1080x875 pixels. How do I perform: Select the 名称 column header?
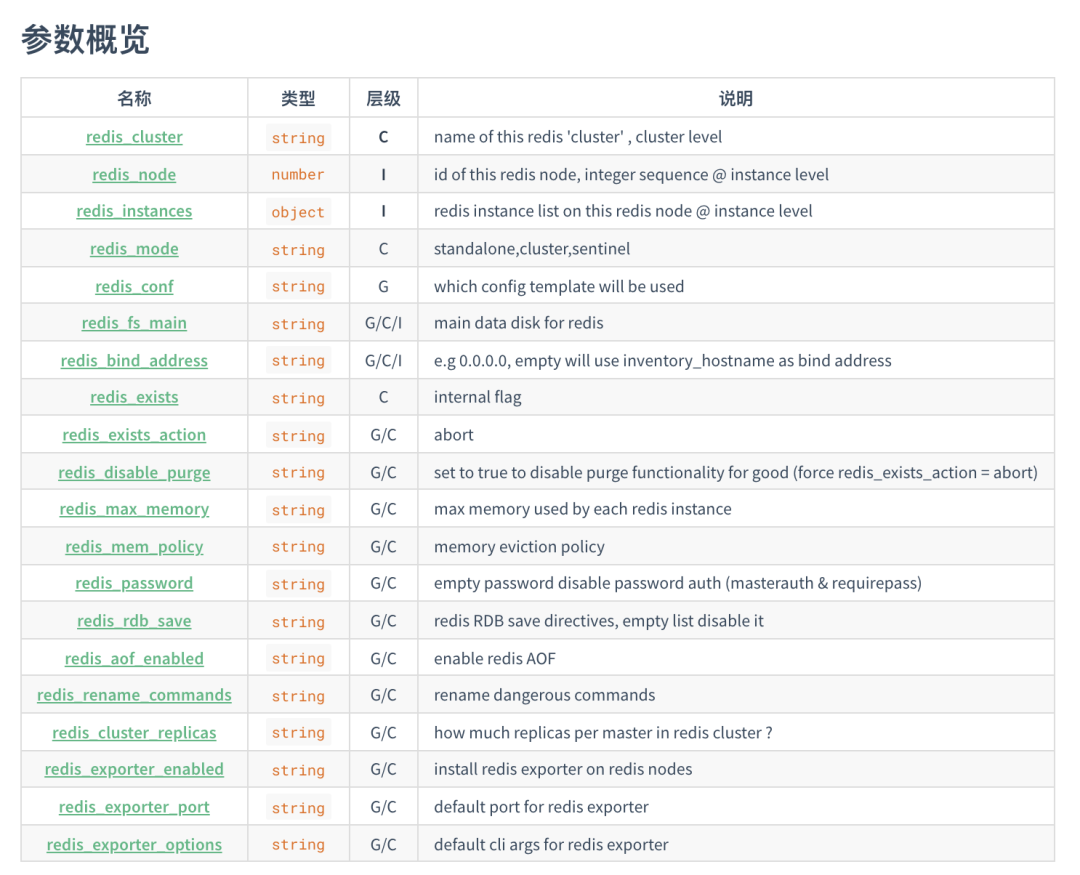point(134,98)
